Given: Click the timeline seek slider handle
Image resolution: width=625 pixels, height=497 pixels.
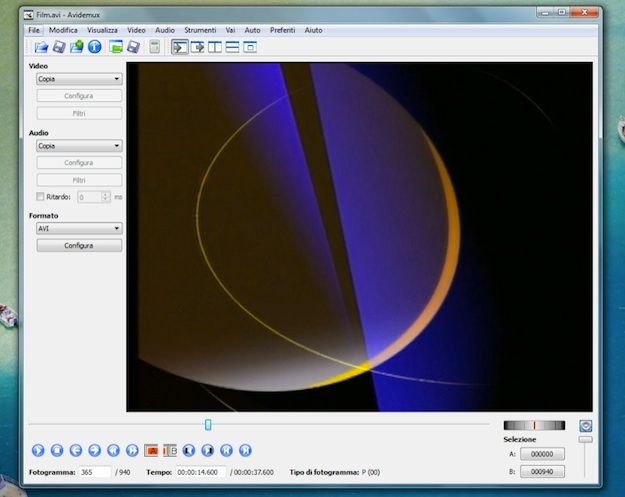Looking at the screenshot, I should click(208, 425).
